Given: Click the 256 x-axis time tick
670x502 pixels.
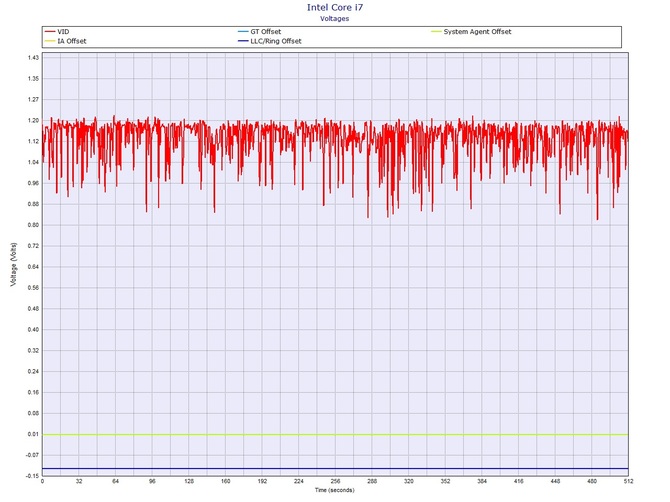Looking at the screenshot, I should click(335, 481).
